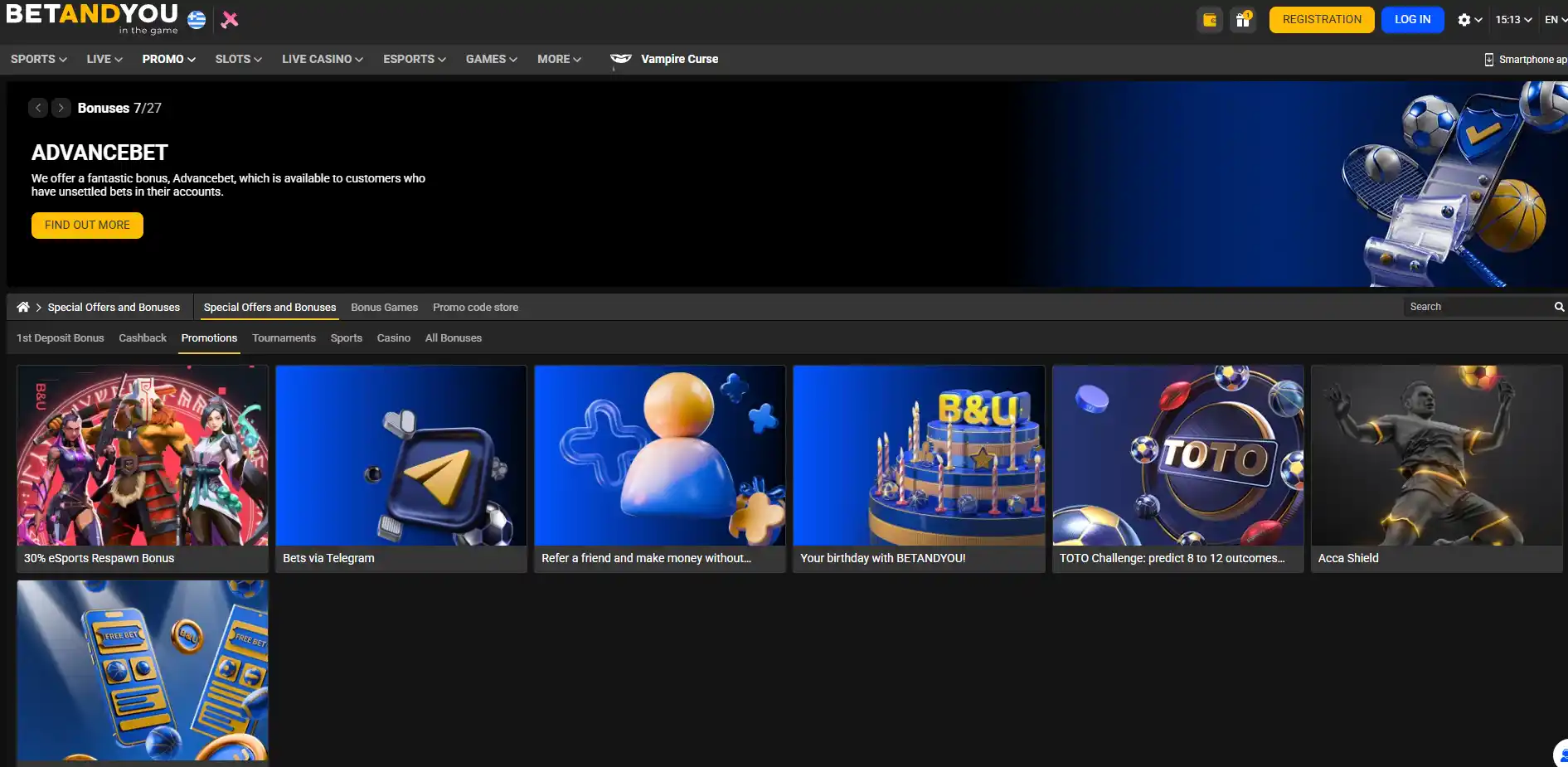
Task: Select the Cashback filter tab
Action: pos(143,338)
